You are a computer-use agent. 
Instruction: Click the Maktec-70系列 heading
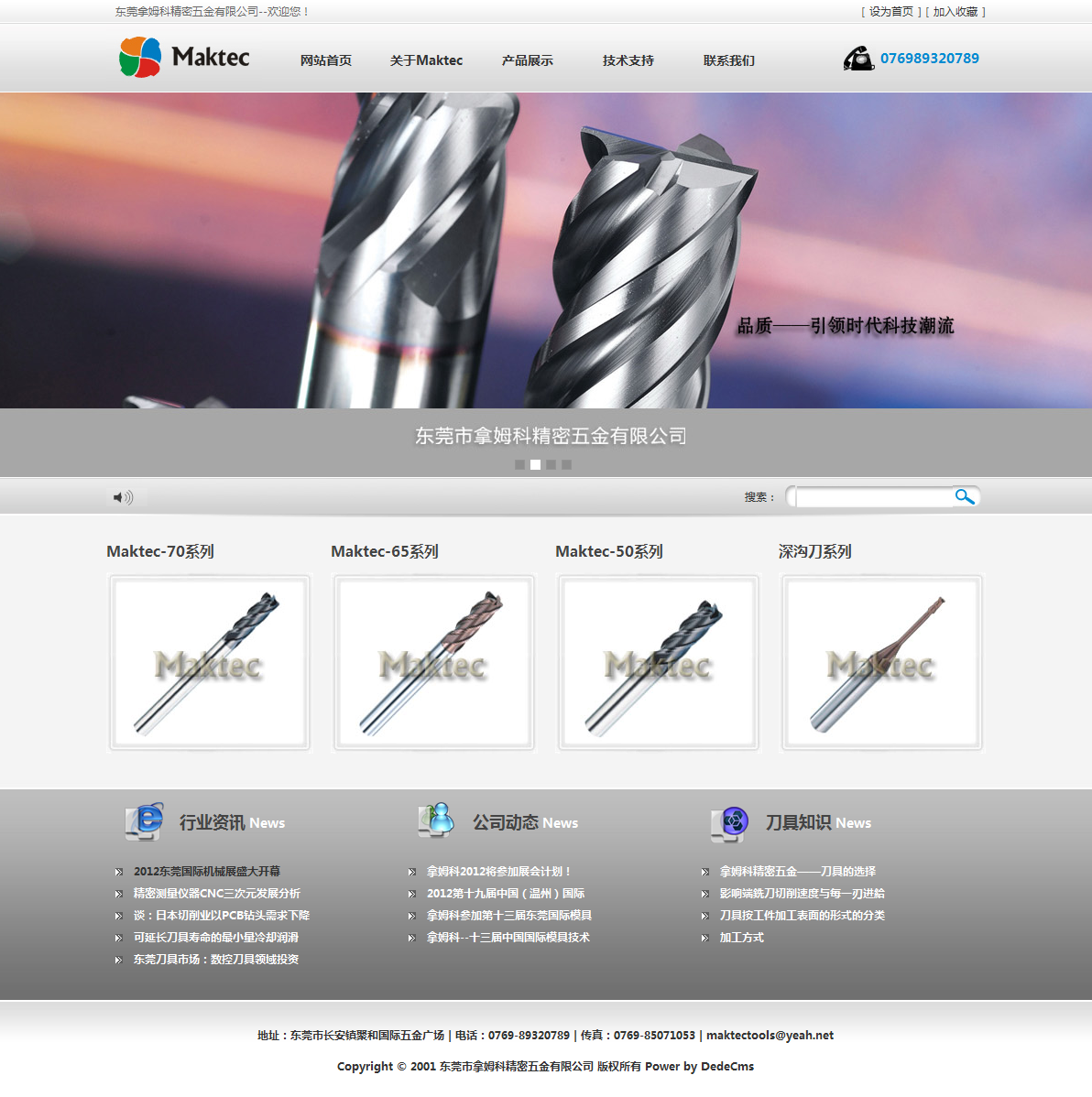[160, 551]
